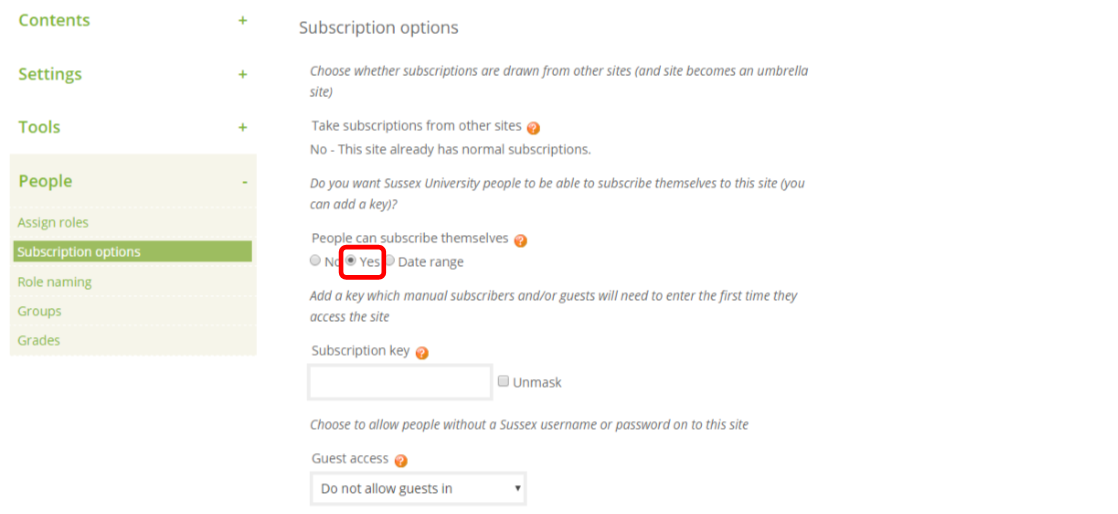Expand the Tools sidebar section

coord(242,128)
